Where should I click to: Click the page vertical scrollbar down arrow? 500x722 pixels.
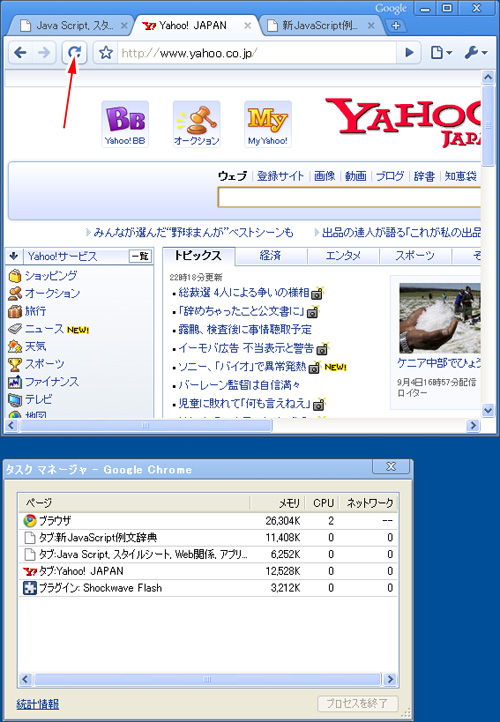coord(488,410)
